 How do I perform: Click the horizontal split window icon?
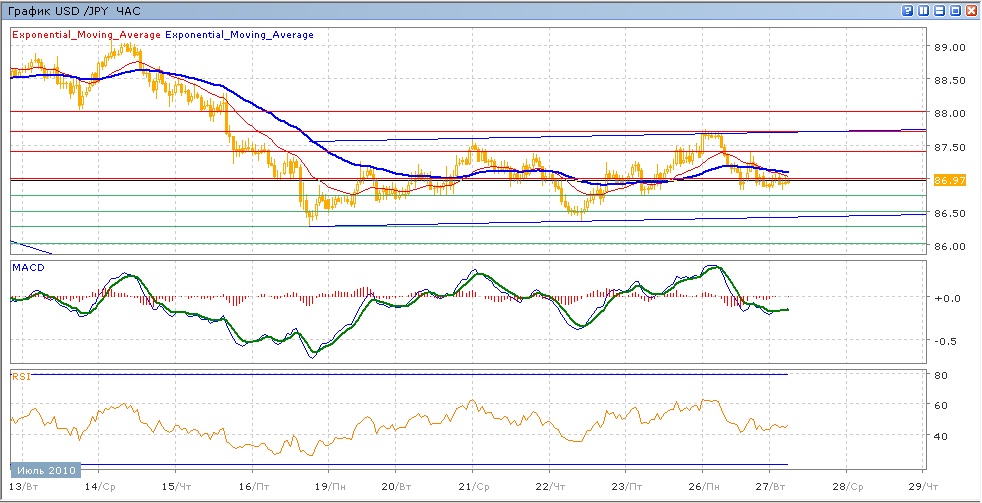(939, 10)
